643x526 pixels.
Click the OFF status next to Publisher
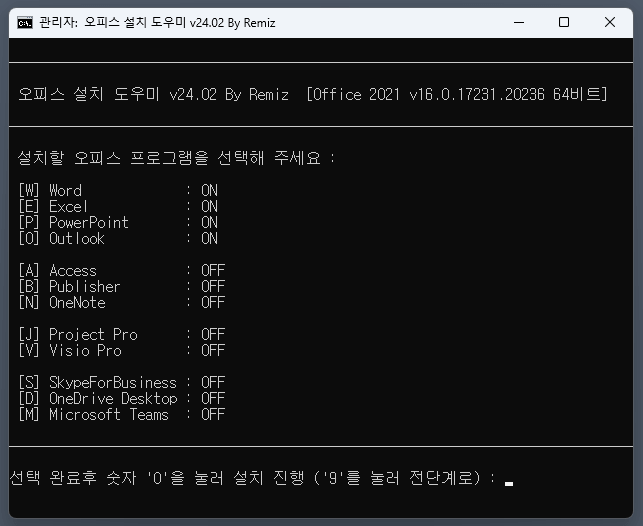coord(213,287)
